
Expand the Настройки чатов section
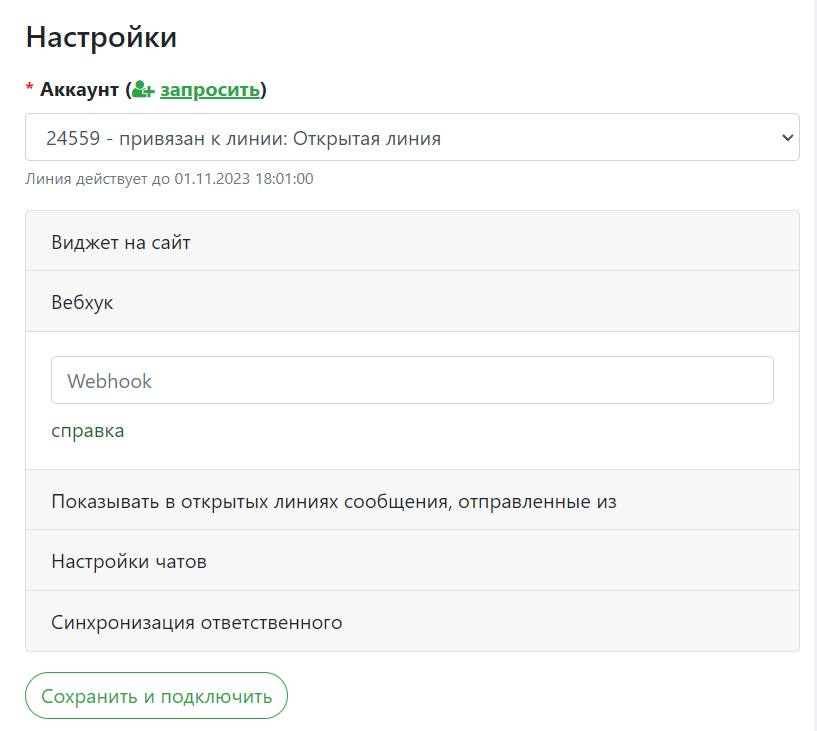point(129,561)
